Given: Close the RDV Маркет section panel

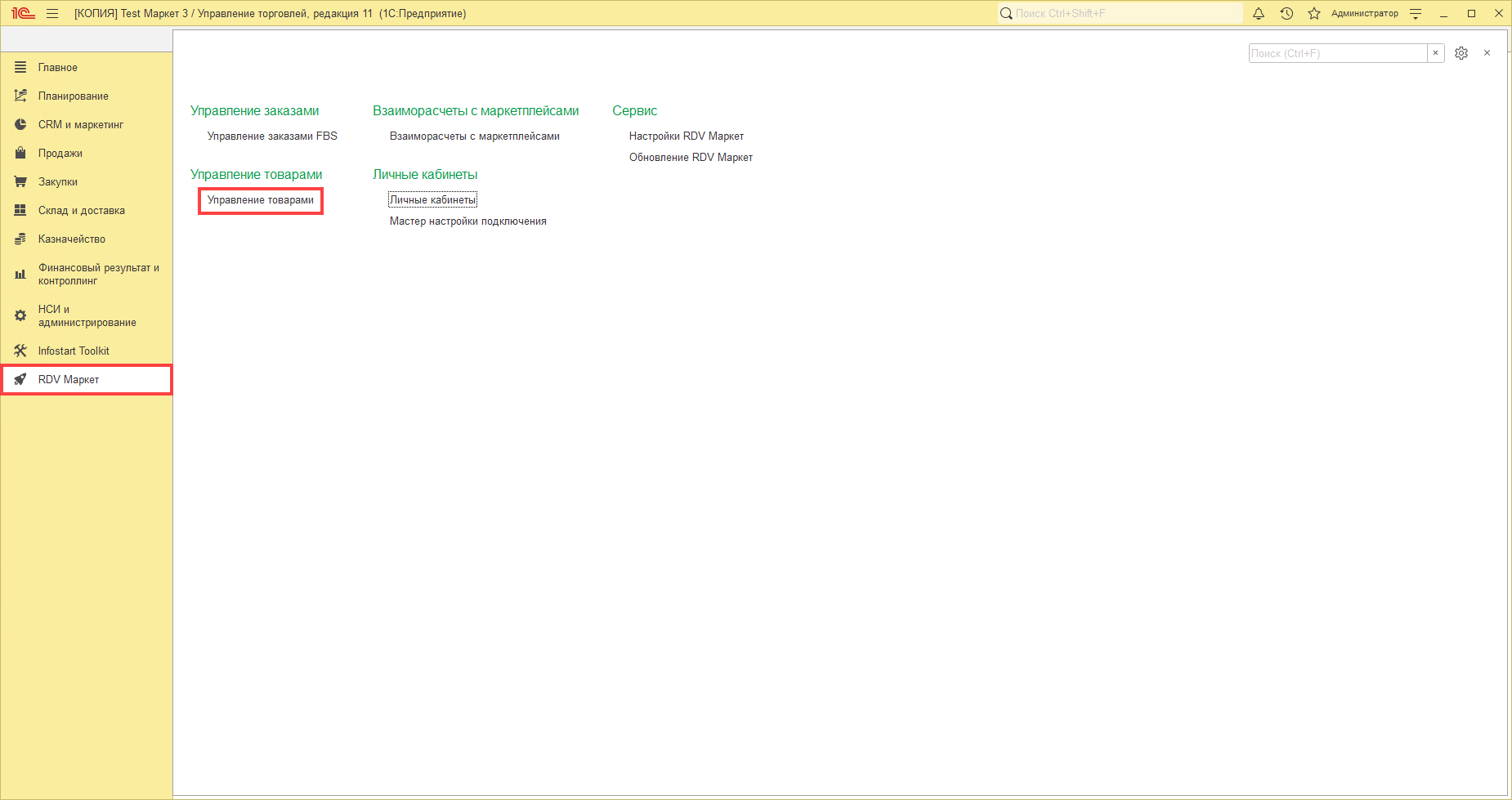Looking at the screenshot, I should [1487, 53].
